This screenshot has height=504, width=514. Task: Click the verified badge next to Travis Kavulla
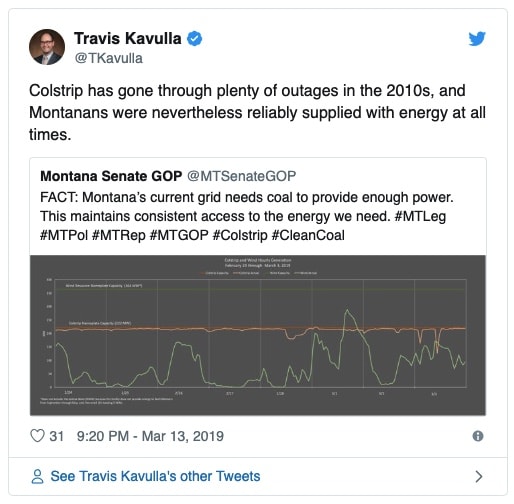[x=194, y=39]
